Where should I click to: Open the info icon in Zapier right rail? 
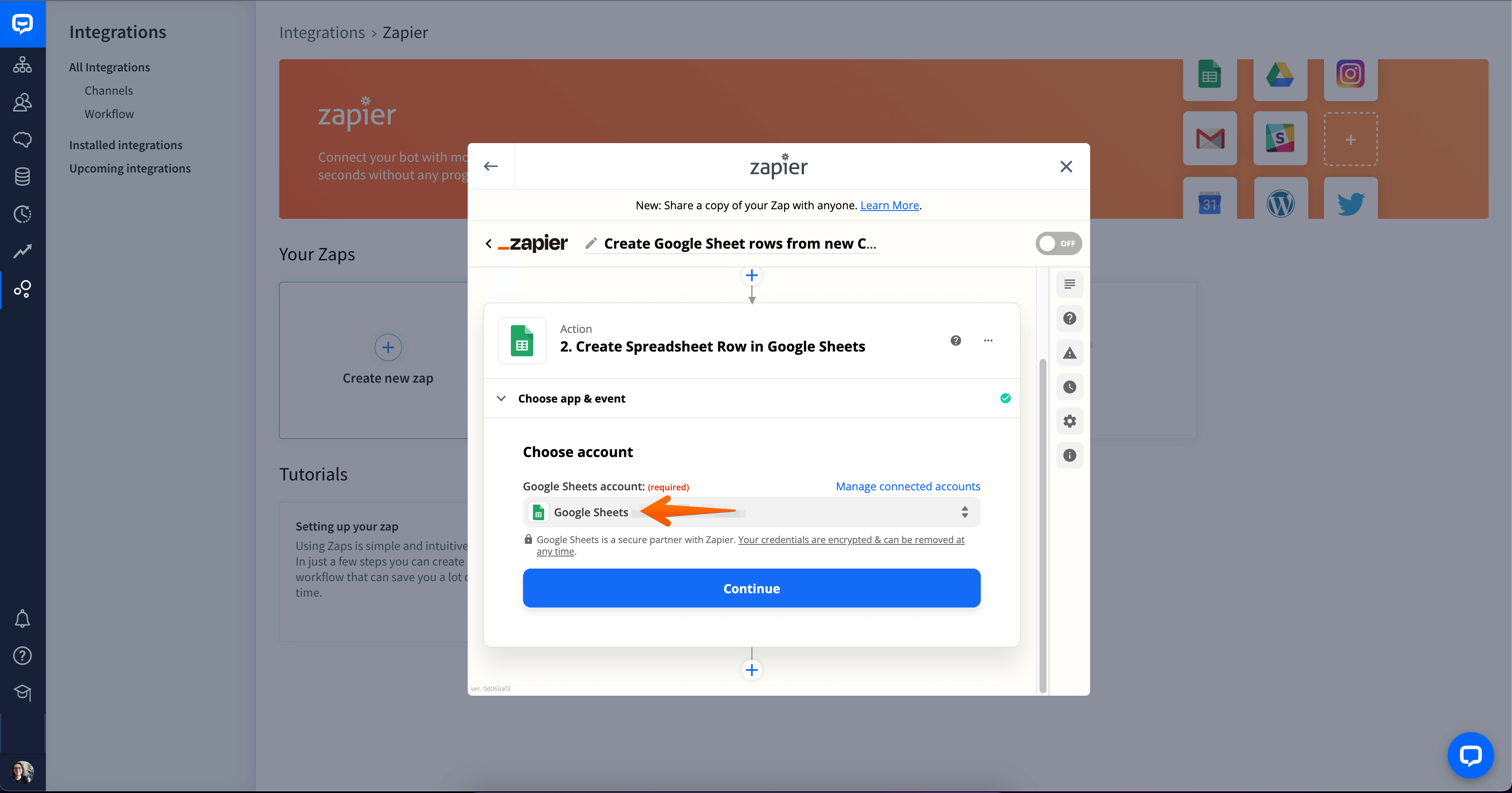point(1069,455)
